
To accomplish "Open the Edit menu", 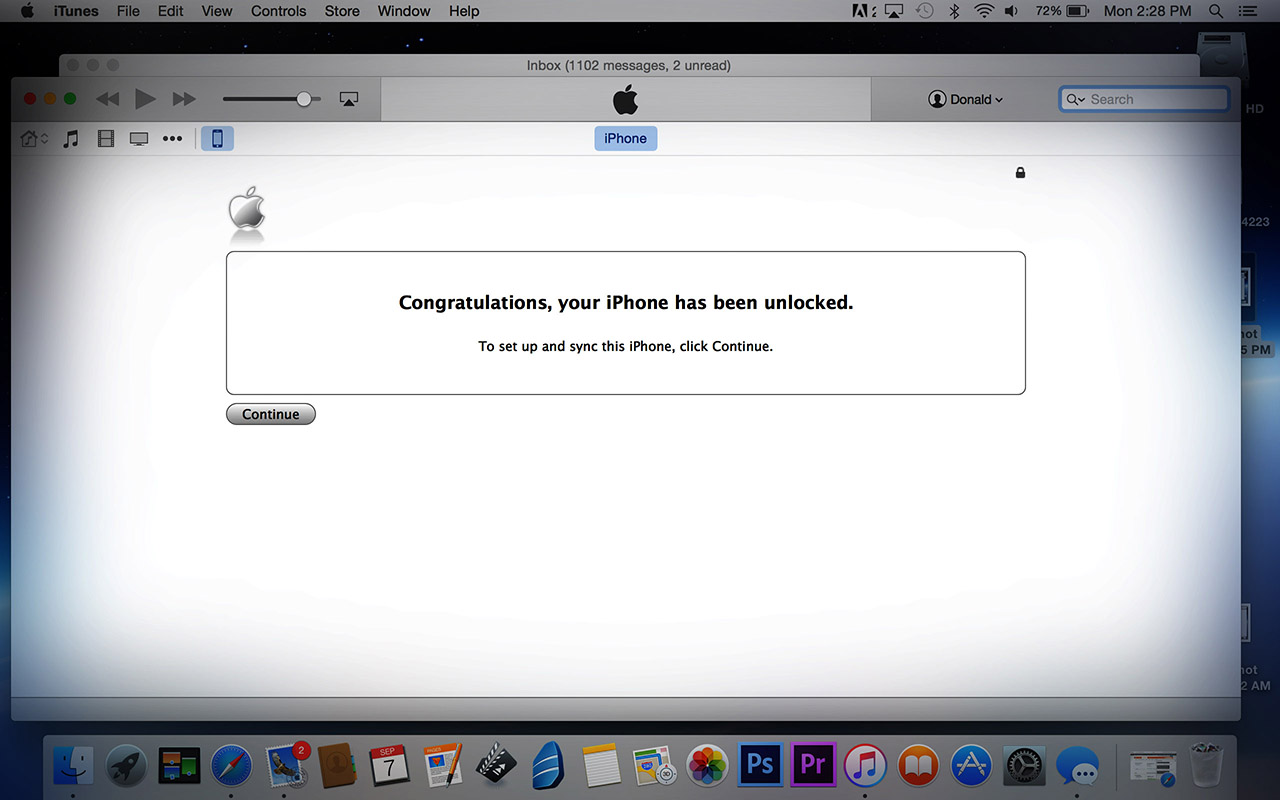I will 171,11.
